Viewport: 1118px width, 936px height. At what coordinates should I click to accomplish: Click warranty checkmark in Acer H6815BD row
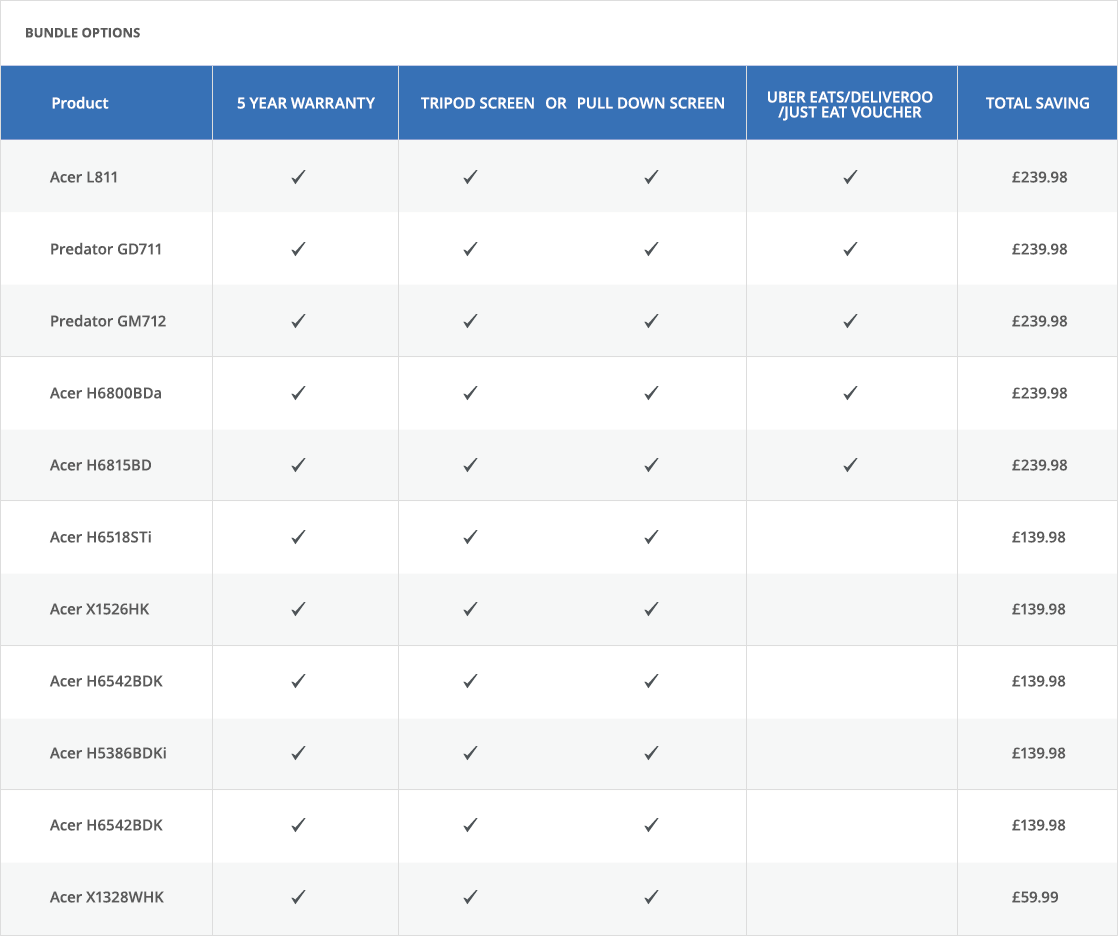coord(298,465)
